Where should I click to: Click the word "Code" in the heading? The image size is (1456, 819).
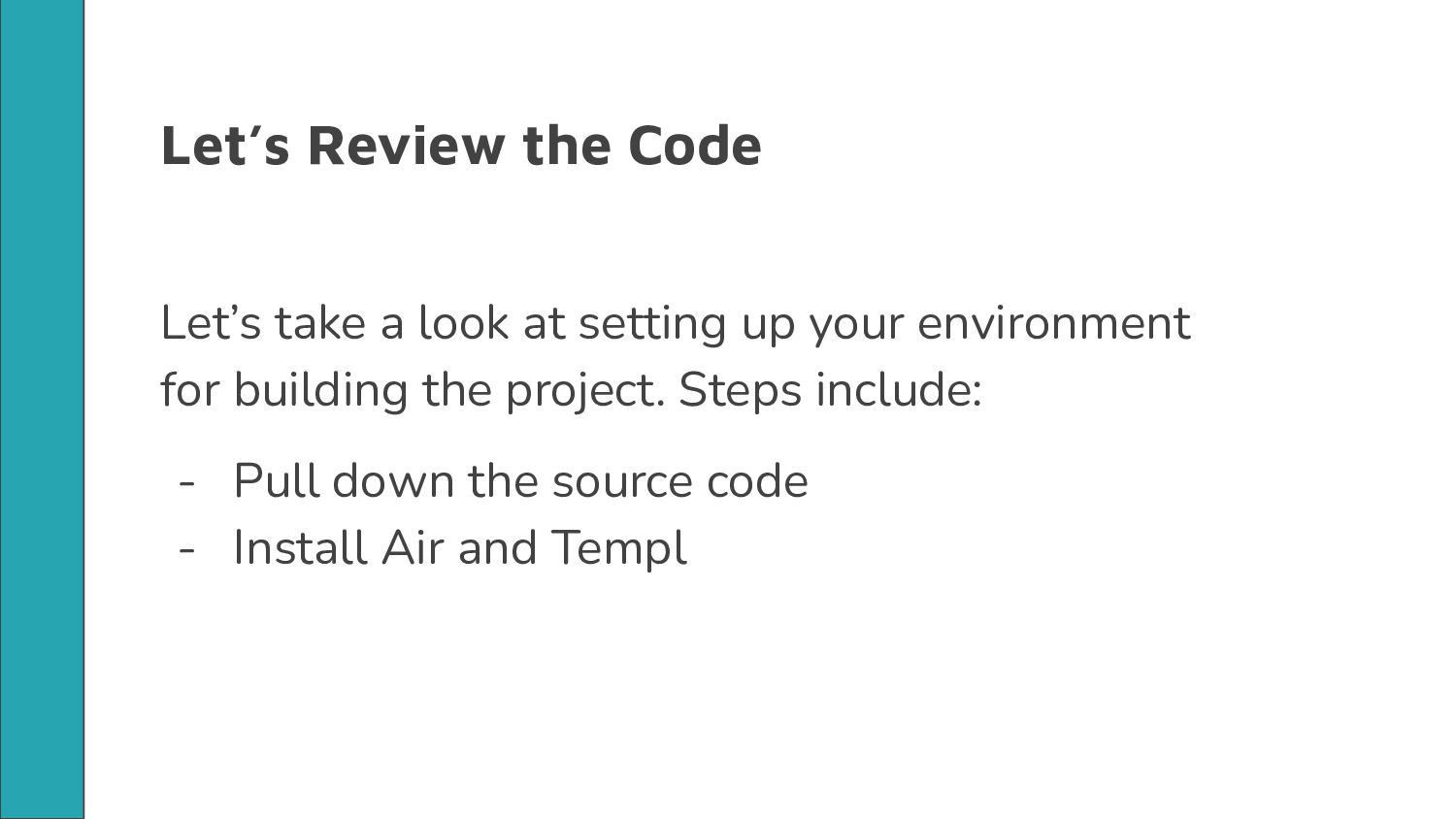(694, 146)
